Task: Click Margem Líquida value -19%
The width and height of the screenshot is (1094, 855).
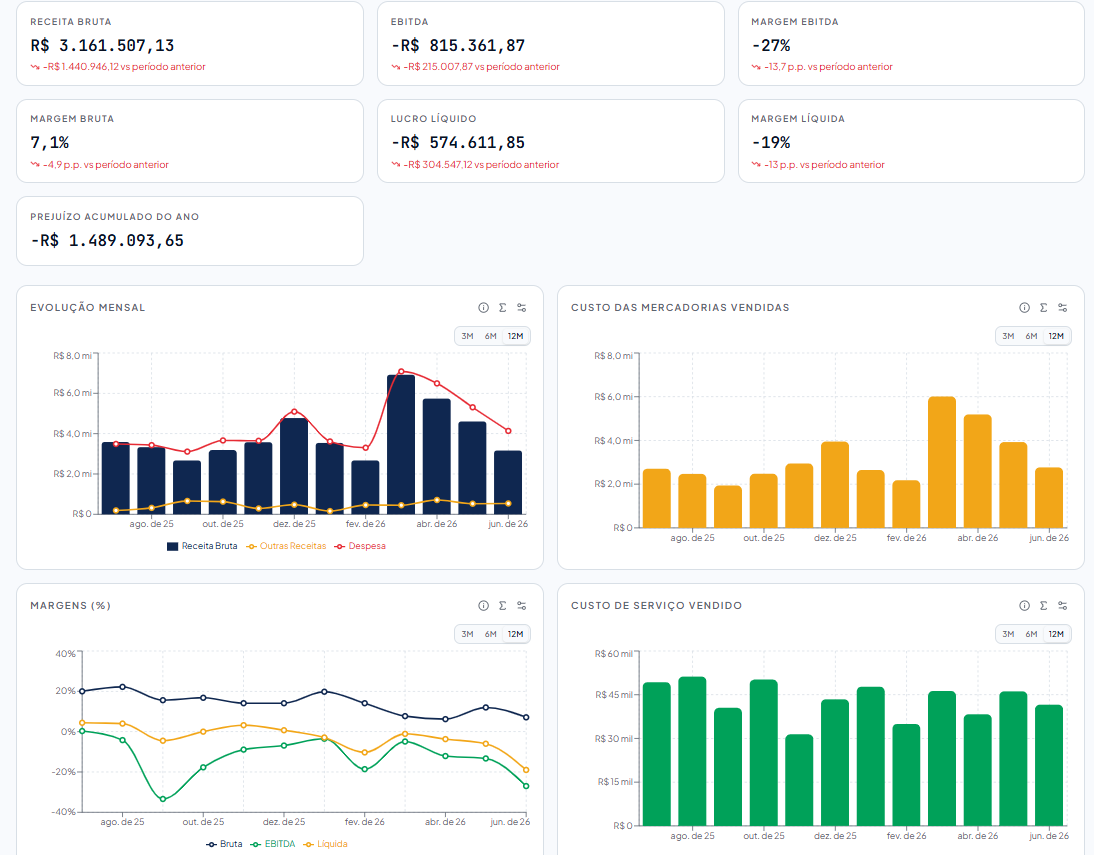Action: [x=771, y=143]
